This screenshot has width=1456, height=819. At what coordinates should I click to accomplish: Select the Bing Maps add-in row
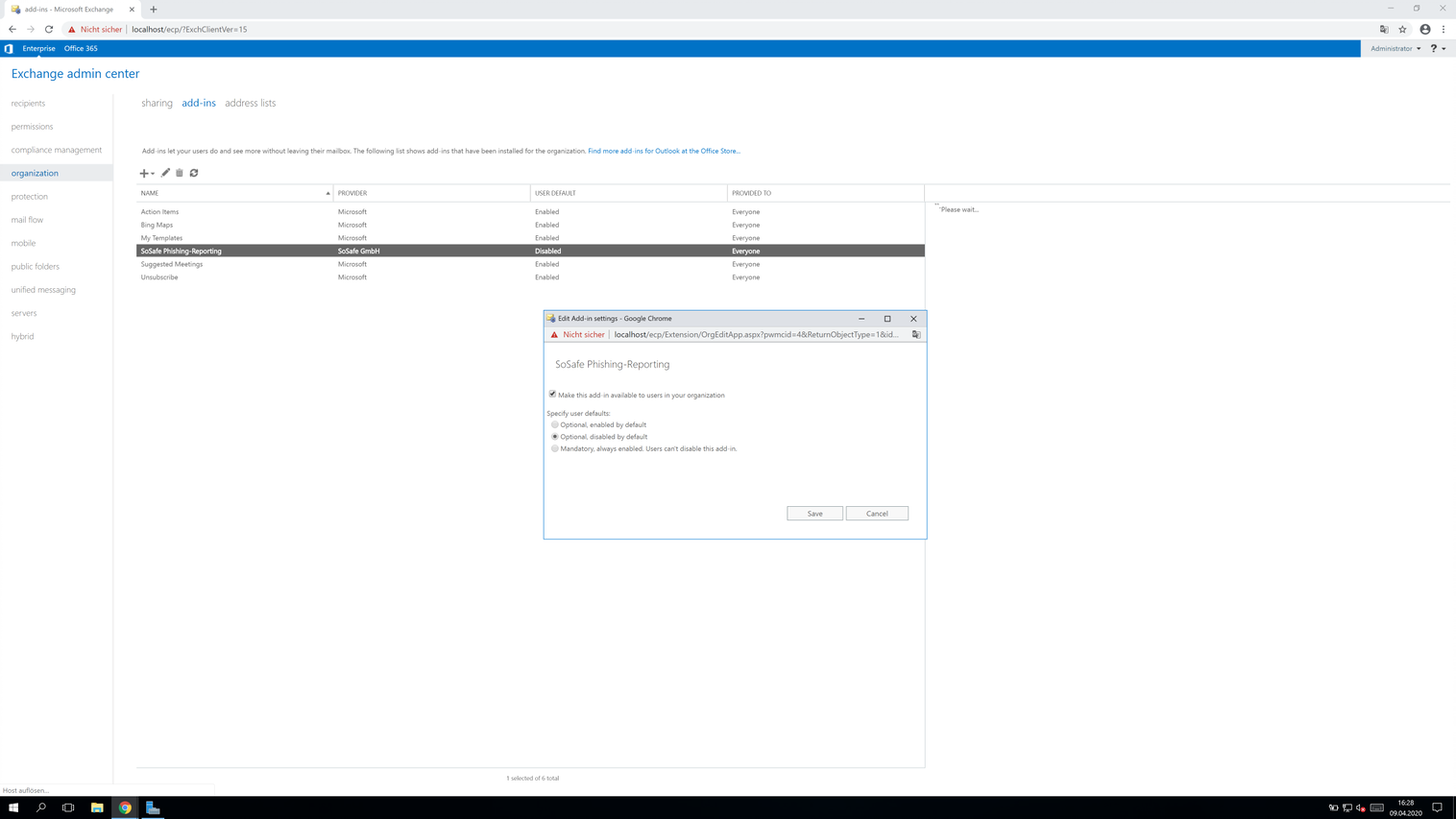pyautogui.click(x=157, y=225)
